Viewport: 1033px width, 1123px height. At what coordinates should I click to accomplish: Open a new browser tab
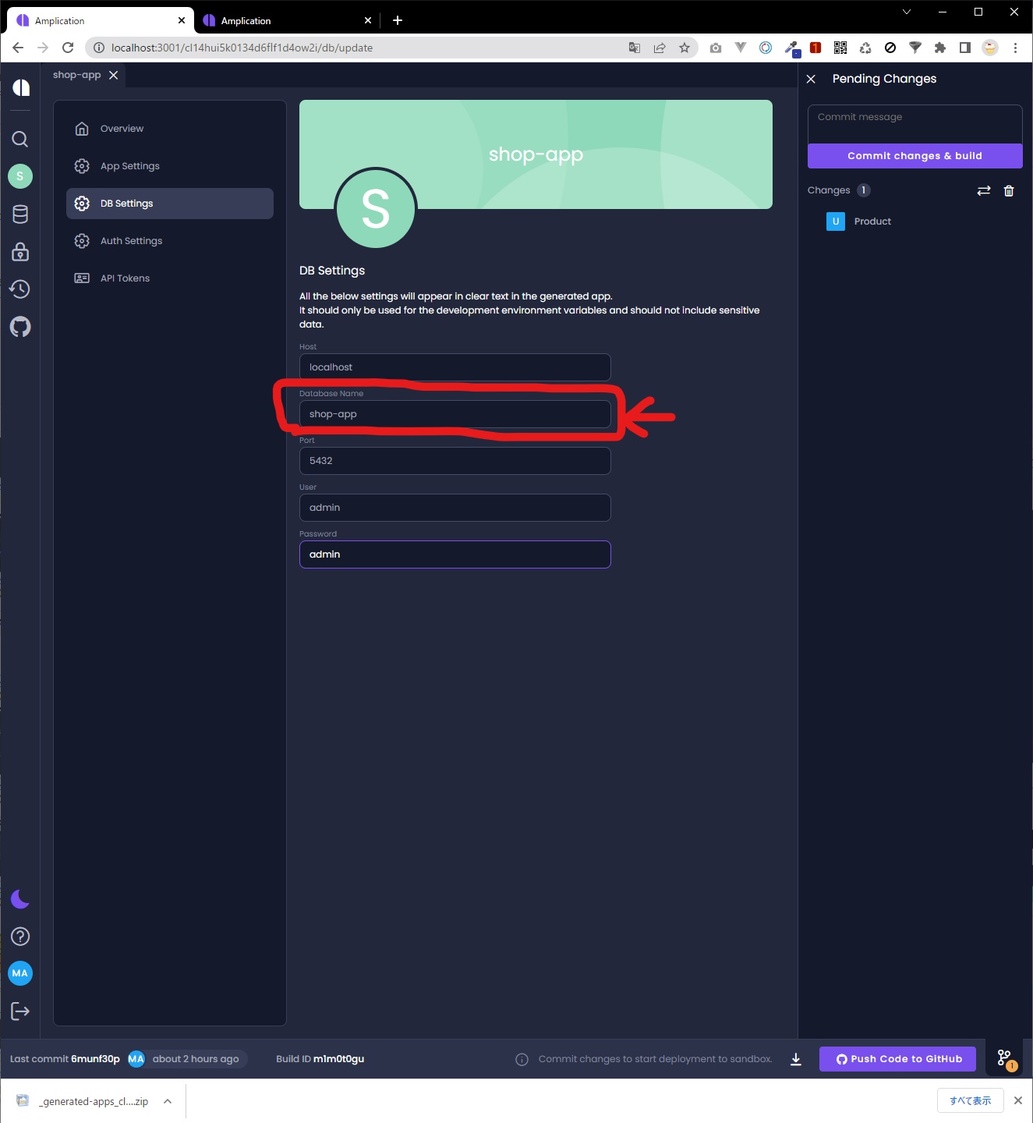click(x=398, y=21)
